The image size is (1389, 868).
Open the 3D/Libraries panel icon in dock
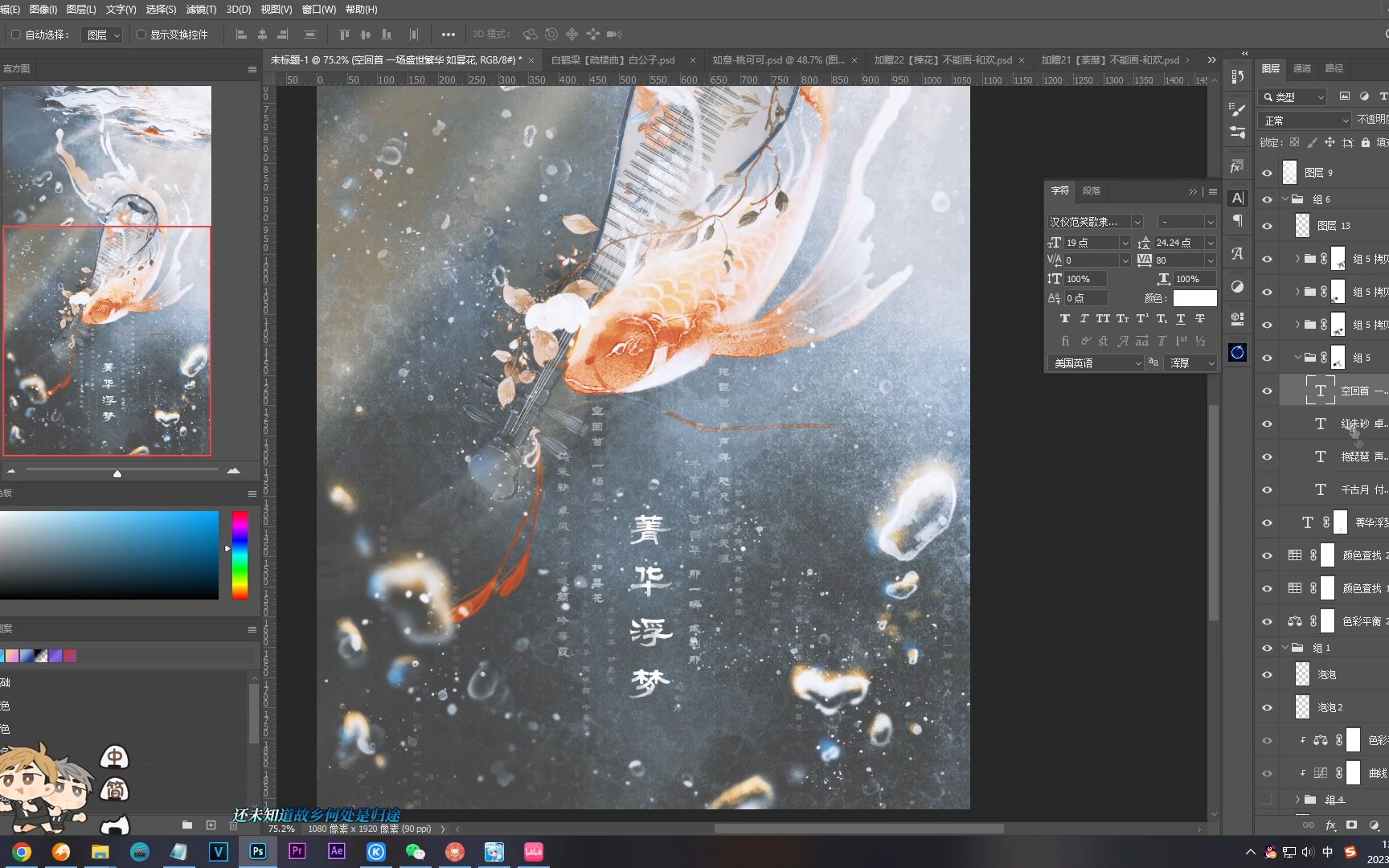pyautogui.click(x=1238, y=319)
